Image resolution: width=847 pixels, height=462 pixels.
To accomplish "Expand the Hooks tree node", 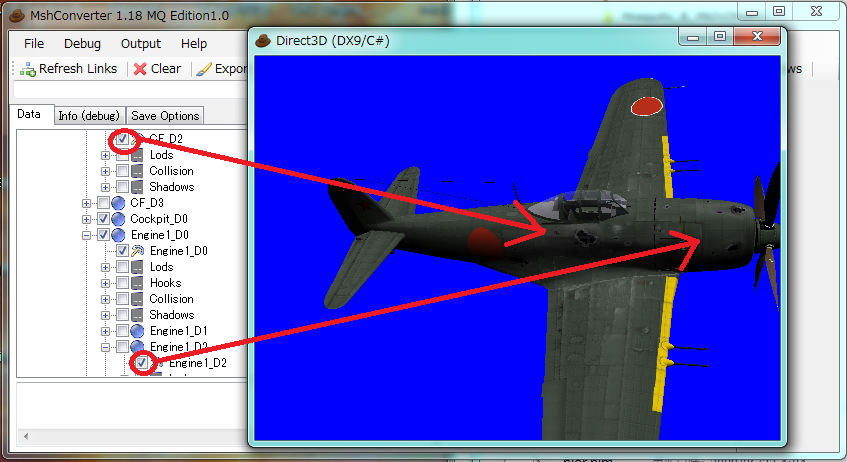I will click(x=105, y=284).
